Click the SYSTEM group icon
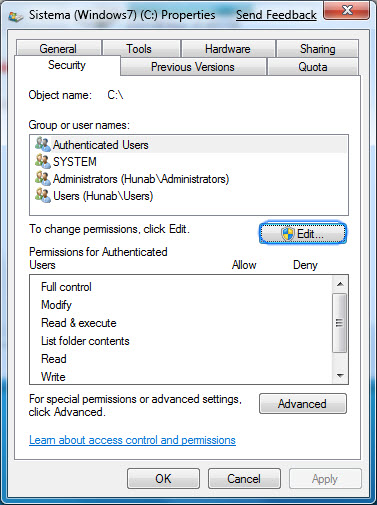Viewport: 377px width, 505px height. 43,161
